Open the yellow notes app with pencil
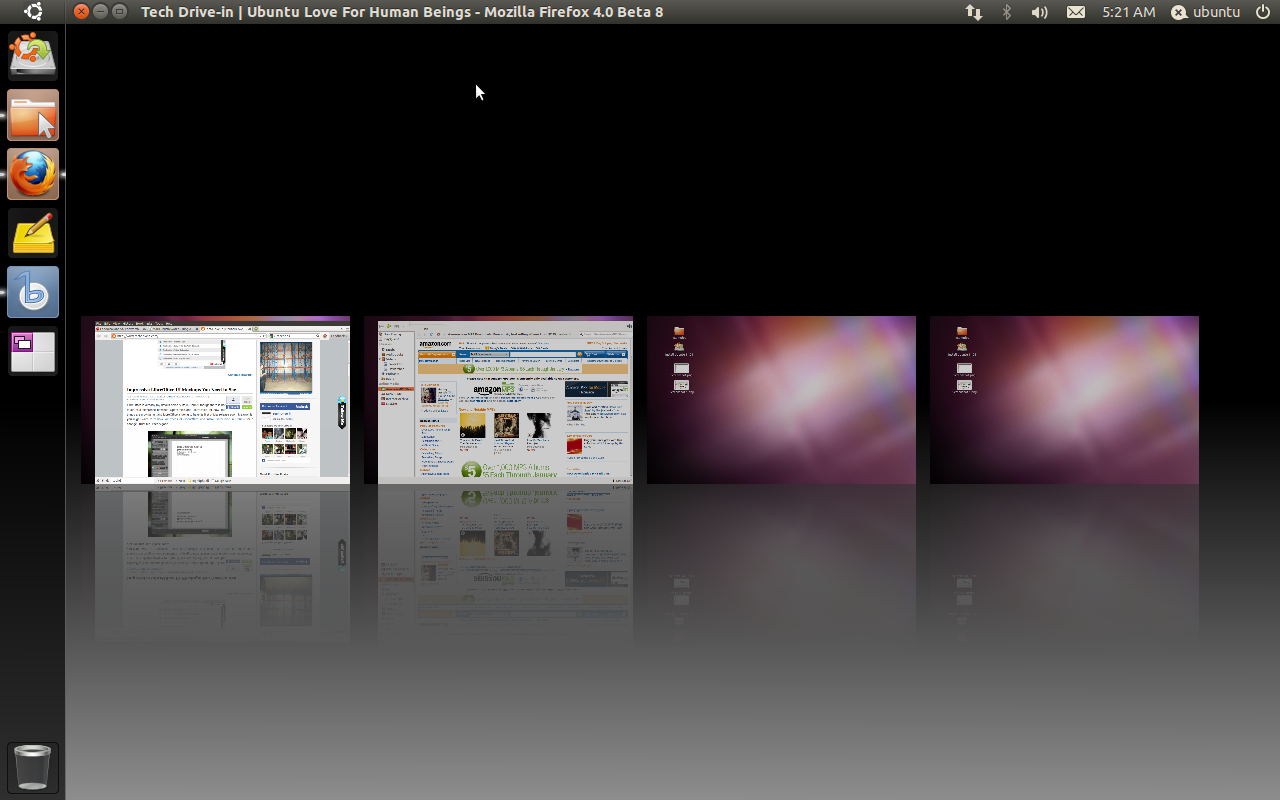Image resolution: width=1280 pixels, height=800 pixels. coord(33,233)
